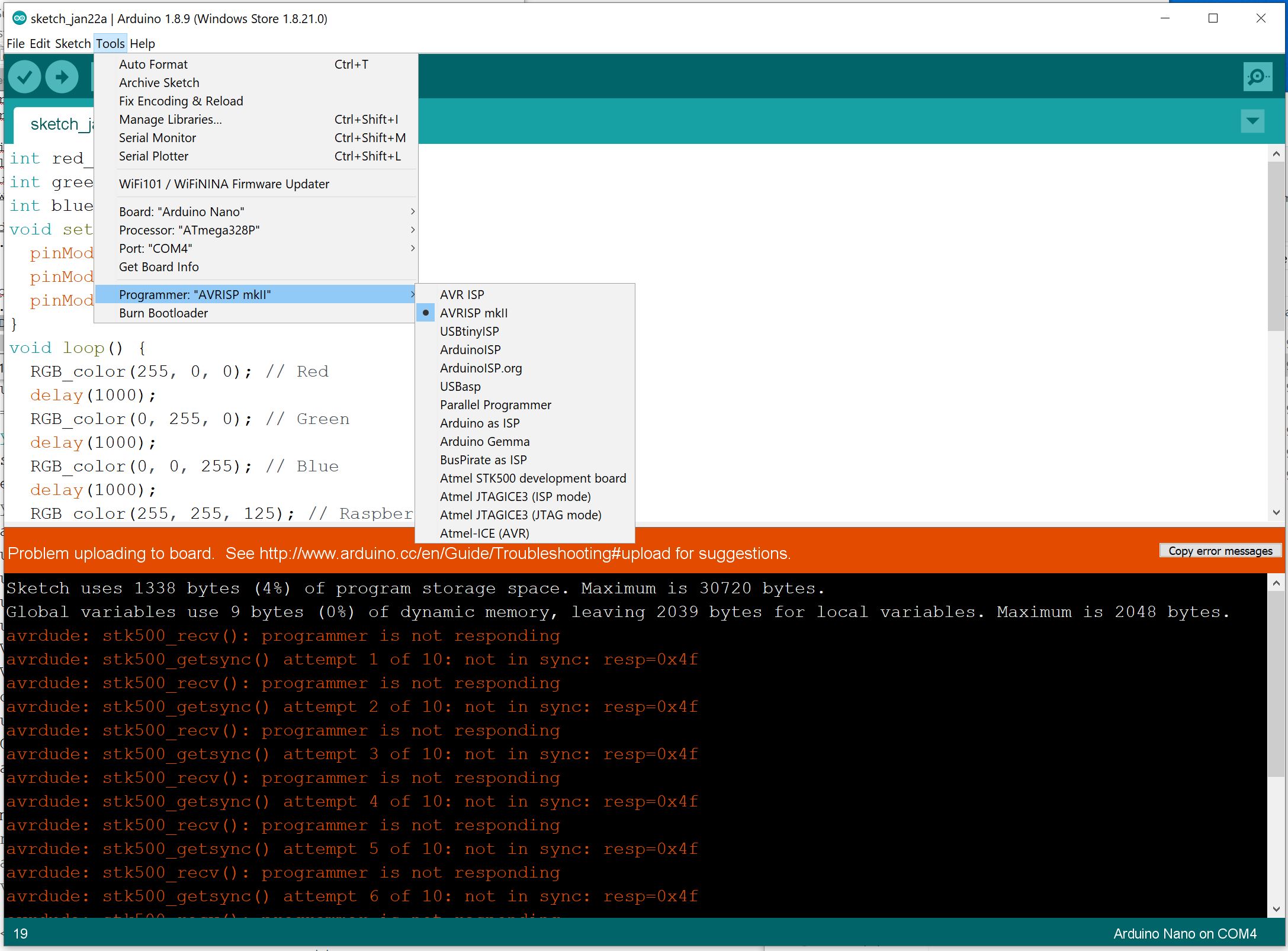Click the Copy error messages button
Image resolution: width=1288 pixels, height=951 pixels.
coord(1219,550)
